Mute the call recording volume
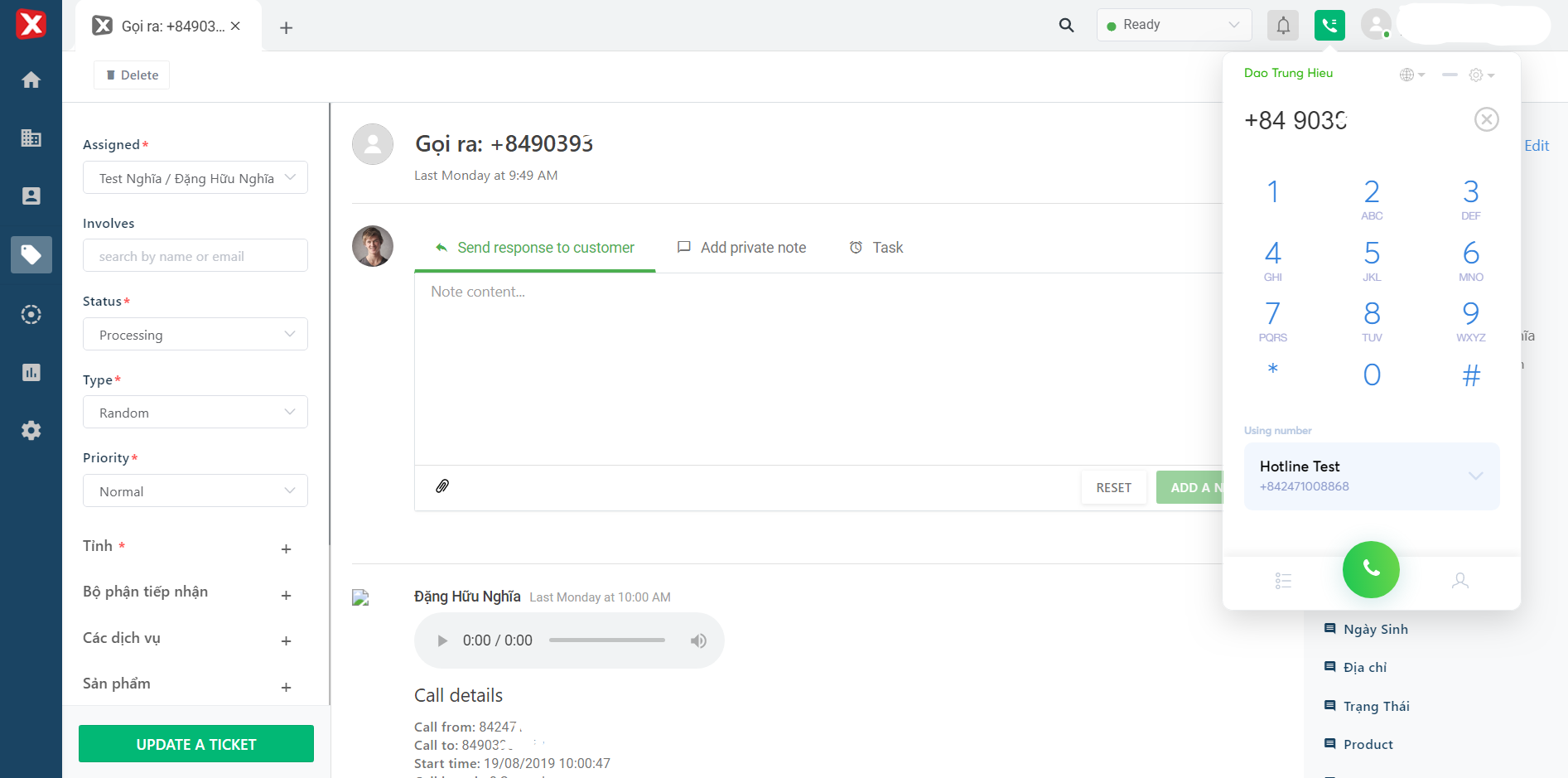 (698, 640)
